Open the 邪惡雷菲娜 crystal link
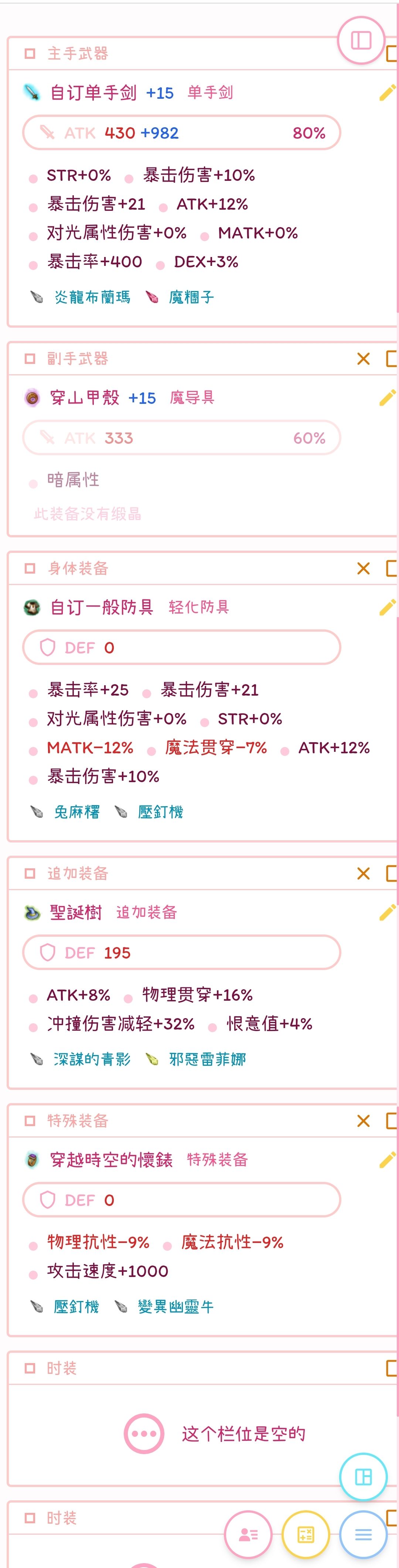The image size is (399, 1568). pos(207,1059)
